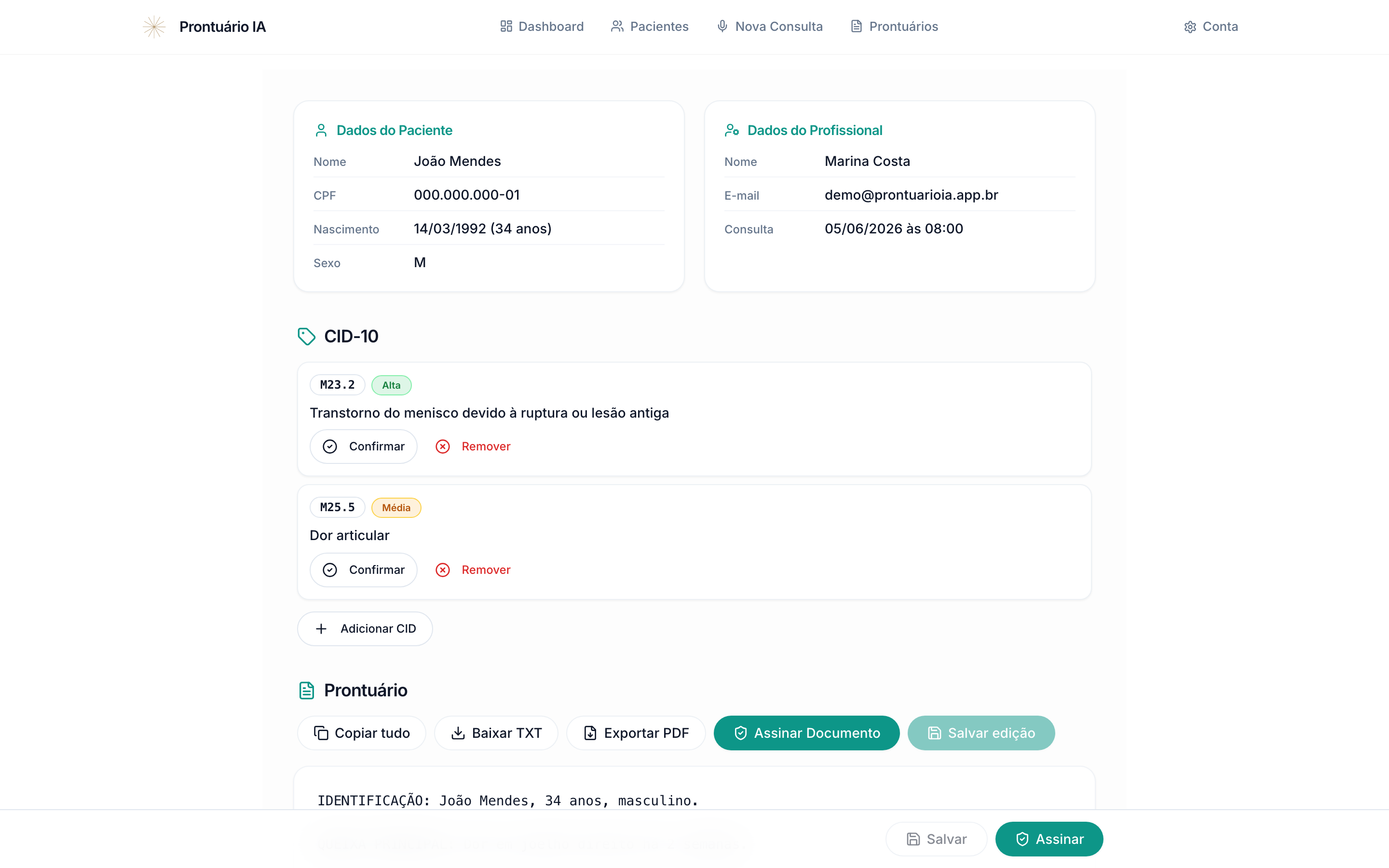The width and height of the screenshot is (1389, 868).
Task: Click the check-circle icon for M23.2
Action: [329, 447]
